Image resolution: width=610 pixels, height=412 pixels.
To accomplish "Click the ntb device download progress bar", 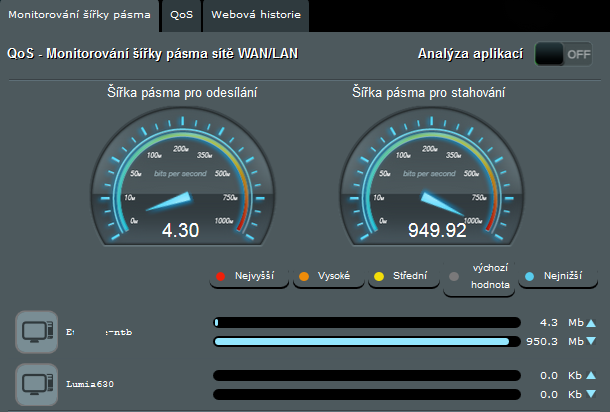I will [x=366, y=342].
